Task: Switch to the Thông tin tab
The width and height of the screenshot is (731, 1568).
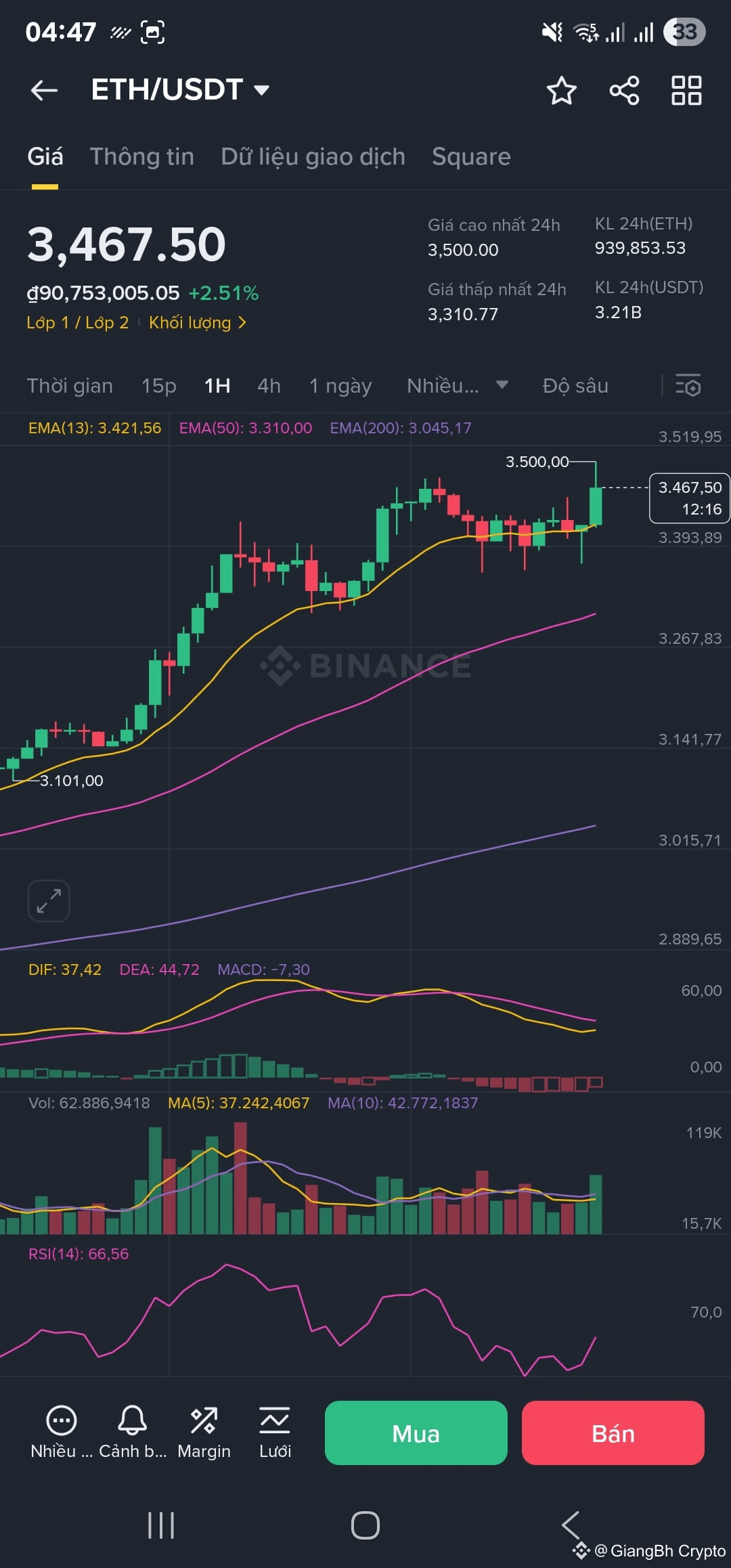Action: coord(142,157)
